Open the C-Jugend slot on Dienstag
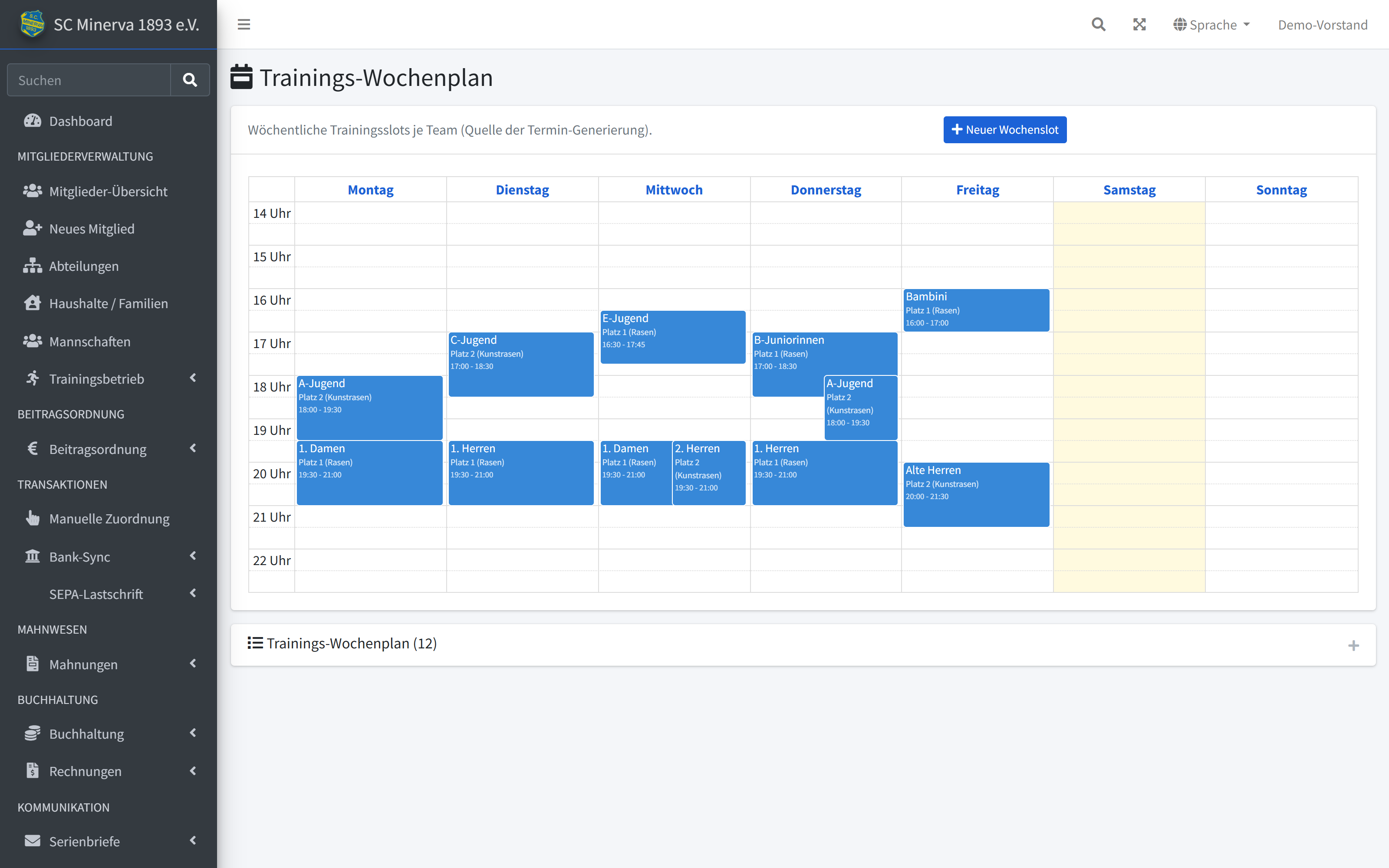1389x868 pixels. pos(520,365)
